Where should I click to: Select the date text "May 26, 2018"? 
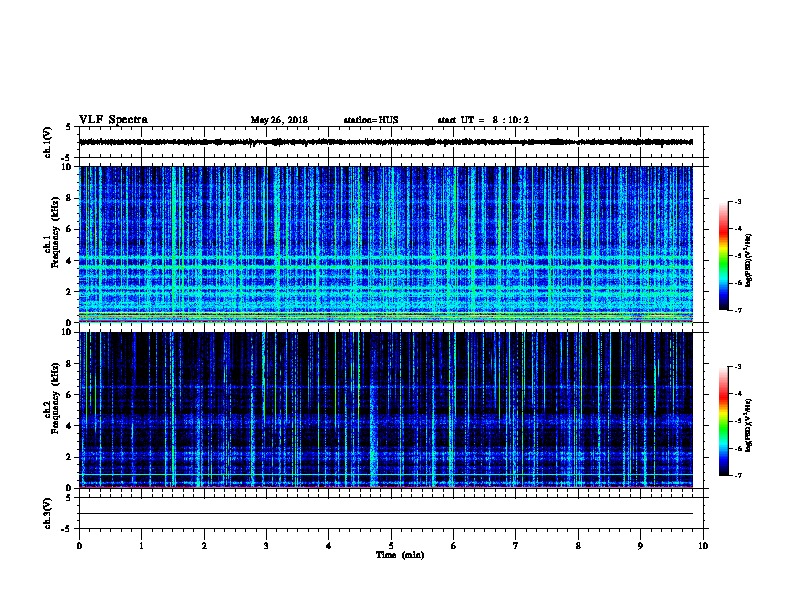click(x=279, y=120)
